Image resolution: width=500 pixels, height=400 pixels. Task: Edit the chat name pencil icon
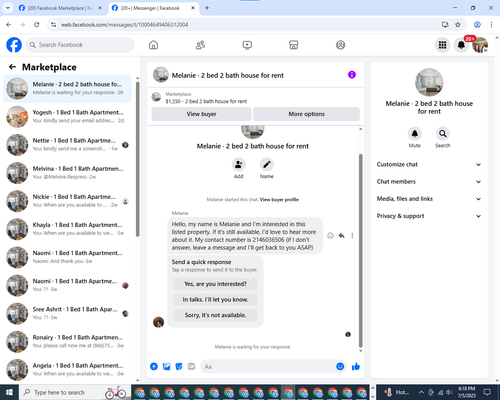point(267,164)
